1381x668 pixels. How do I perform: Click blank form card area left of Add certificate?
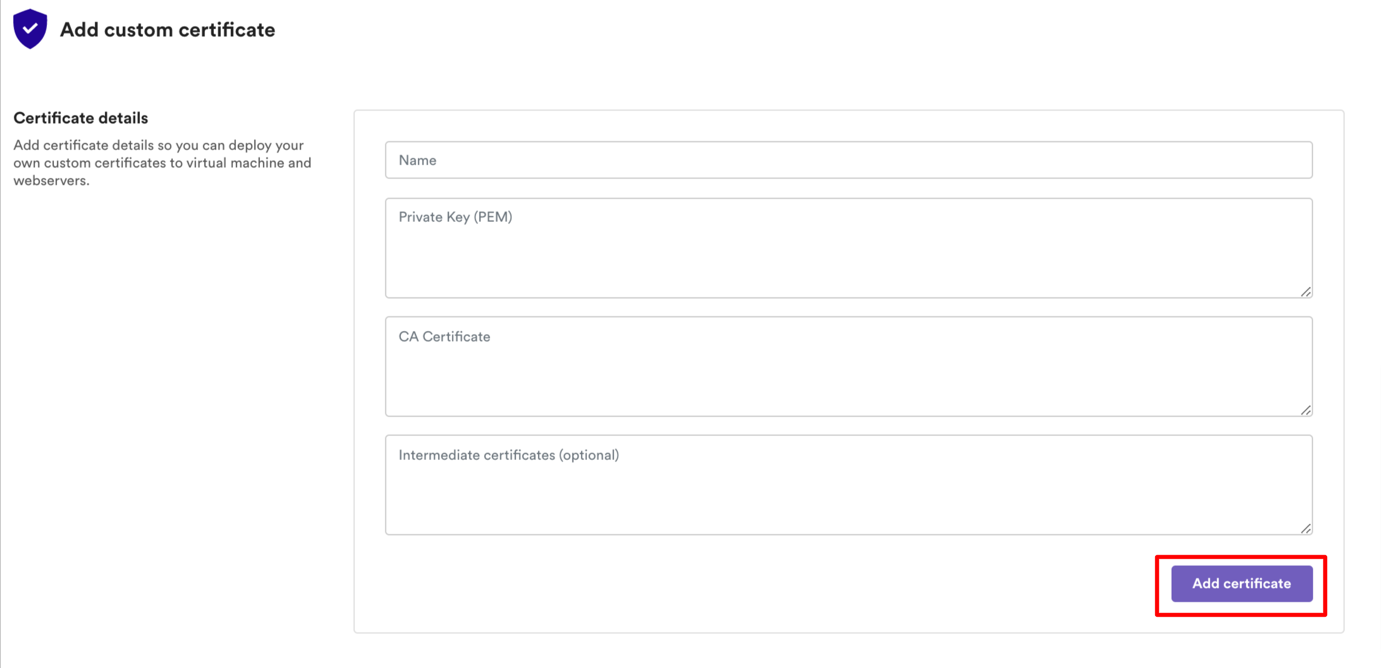760,584
